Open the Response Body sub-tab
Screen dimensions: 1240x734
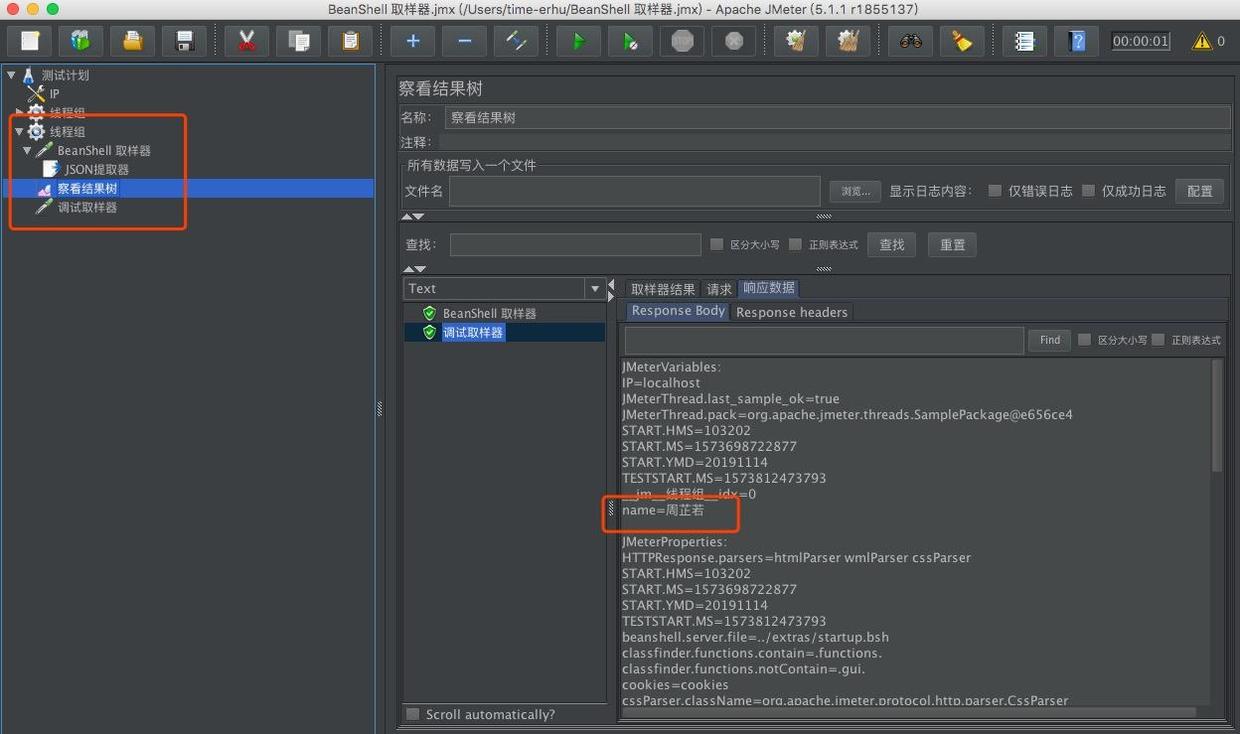point(678,311)
